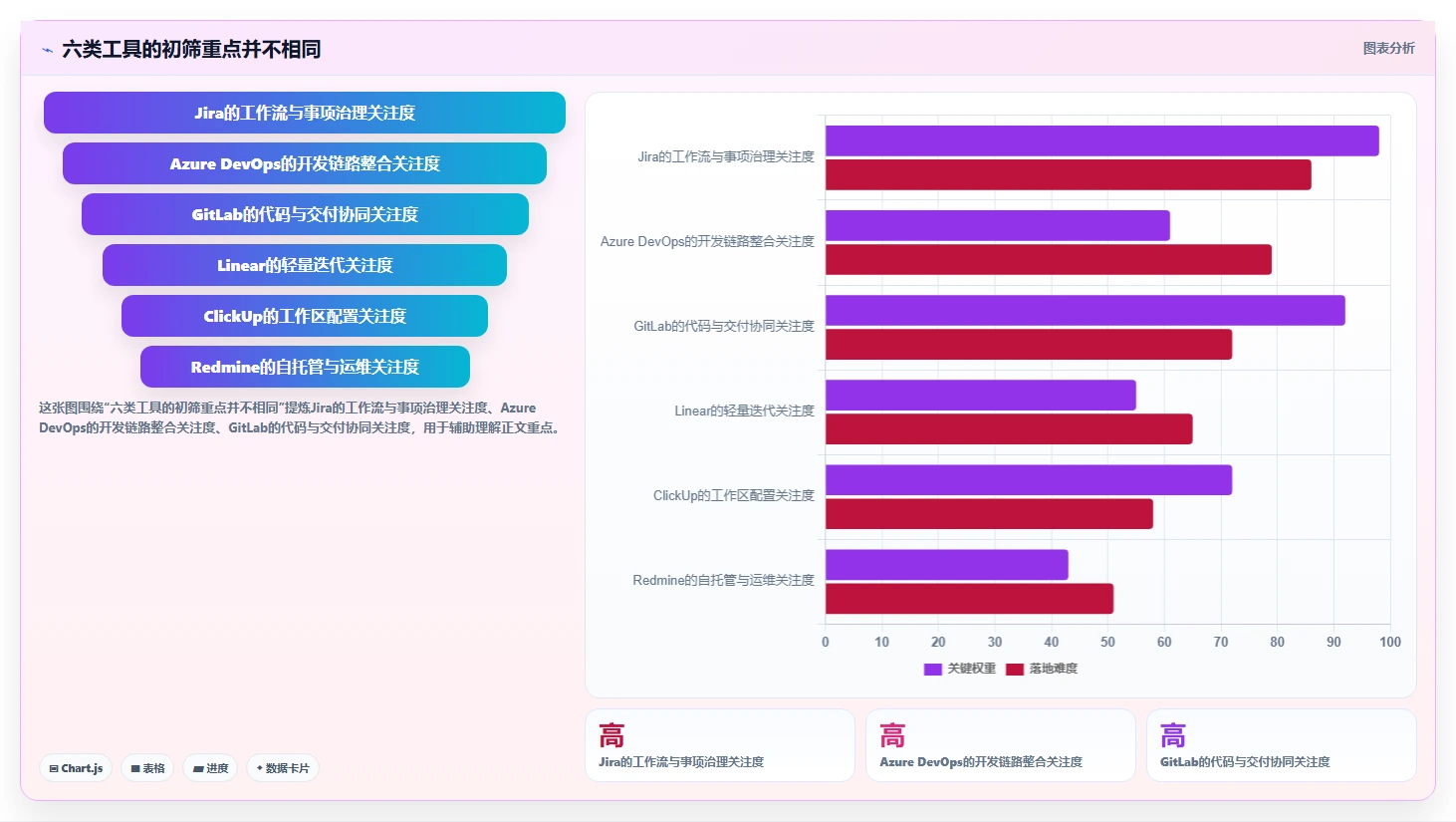Click the red bar for GitLab
The height and width of the screenshot is (822, 1456).
pyautogui.click(x=1029, y=344)
